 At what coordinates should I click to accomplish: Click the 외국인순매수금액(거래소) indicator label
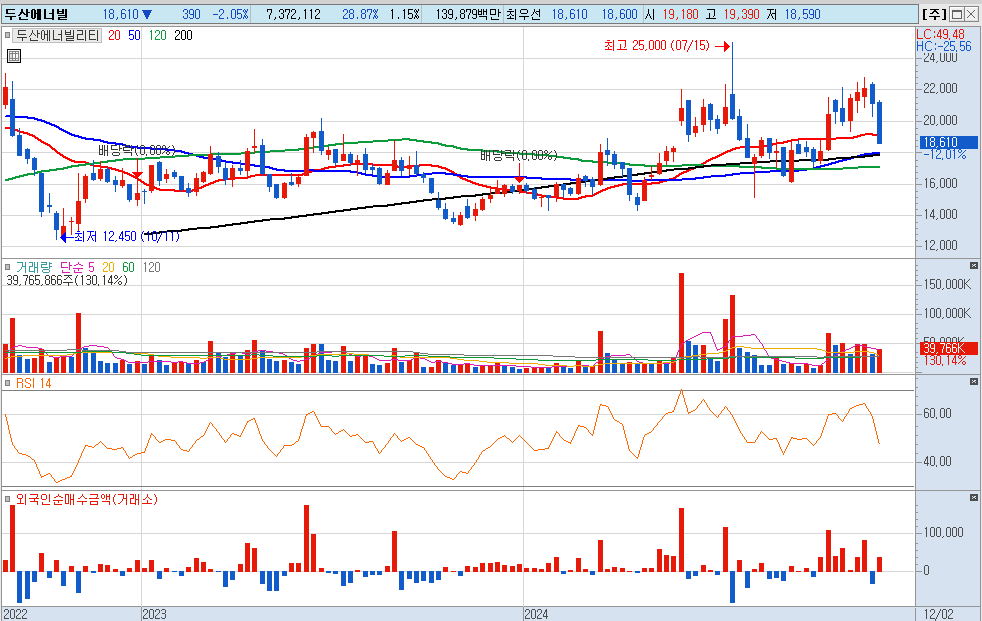86,500
